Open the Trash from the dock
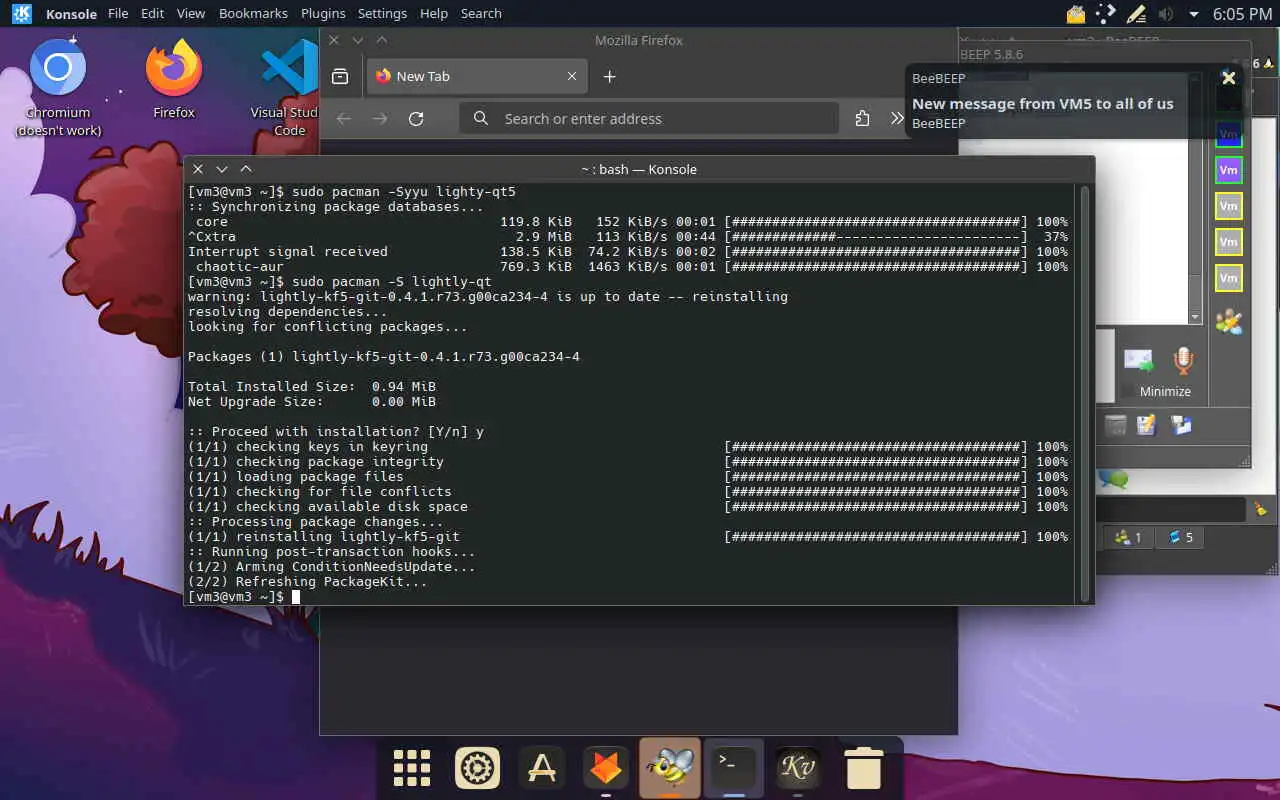The image size is (1280, 800). pos(863,768)
